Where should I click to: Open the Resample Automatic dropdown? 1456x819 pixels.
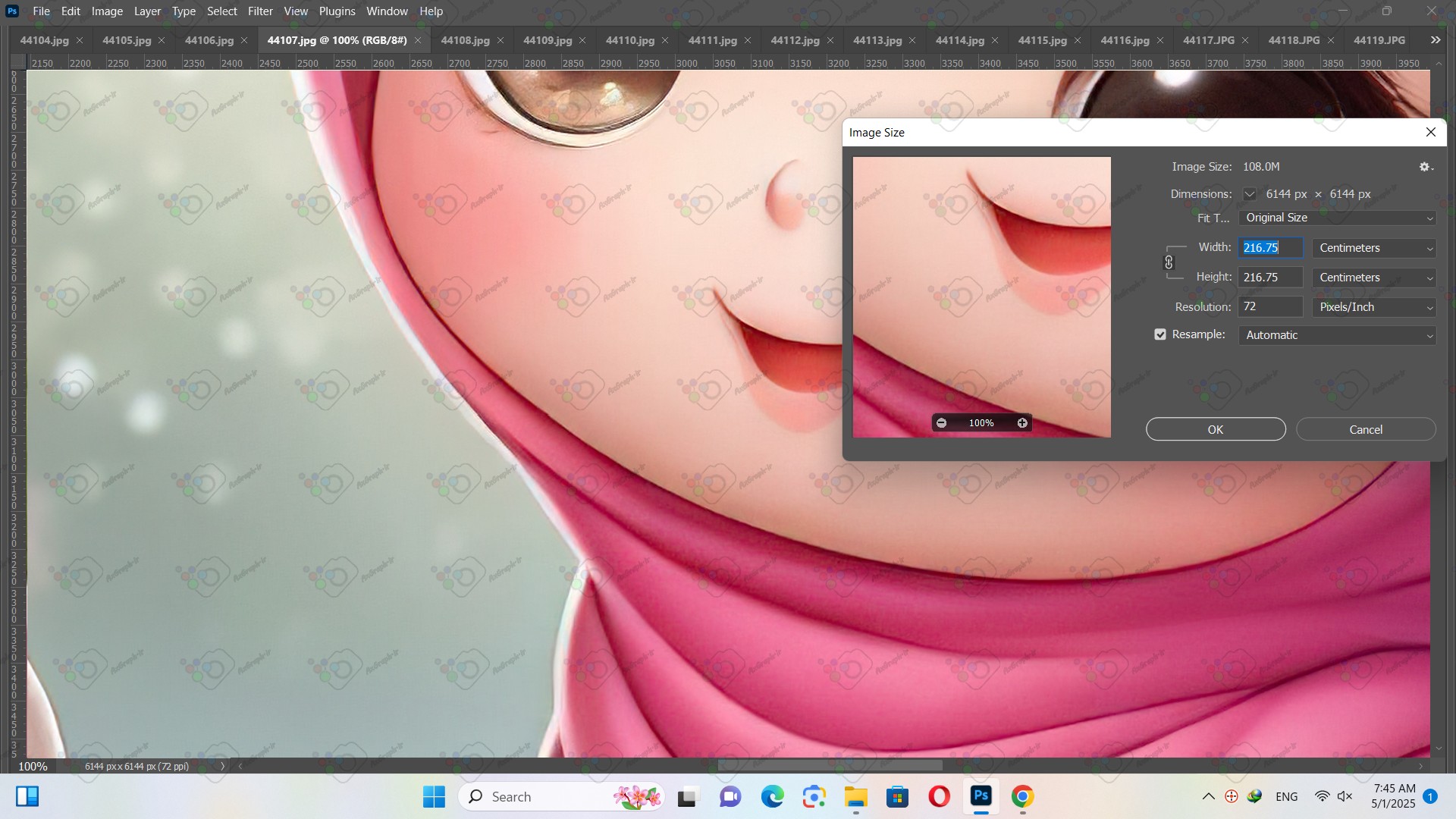[1337, 335]
